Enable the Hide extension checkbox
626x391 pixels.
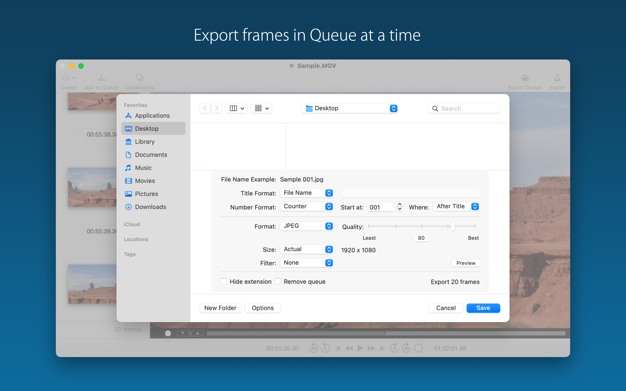[x=224, y=282]
